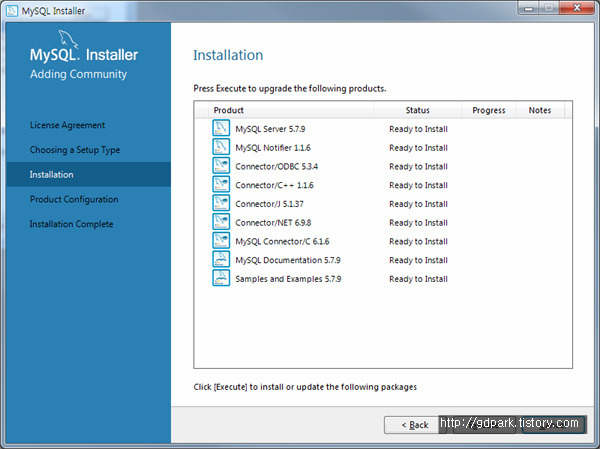This screenshot has height=449, width=600.
Task: Select the MySQL Documentation 5.7.9 row text
Action: 288,260
